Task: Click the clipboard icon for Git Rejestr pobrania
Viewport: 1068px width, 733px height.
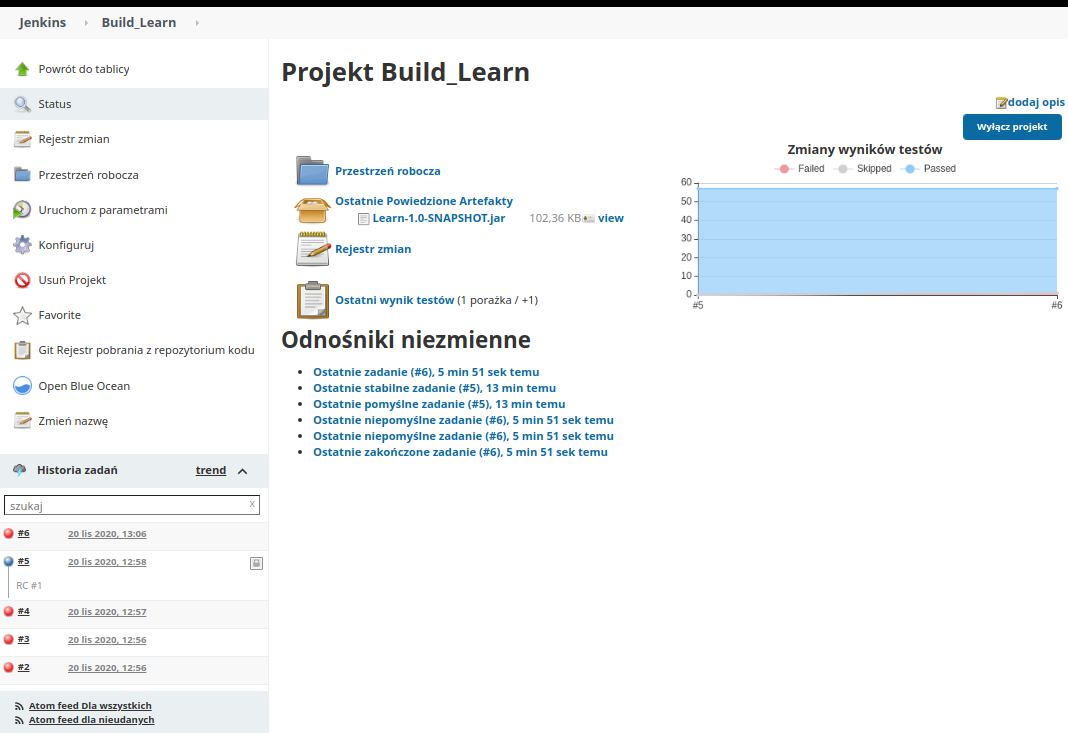Action: click(22, 350)
